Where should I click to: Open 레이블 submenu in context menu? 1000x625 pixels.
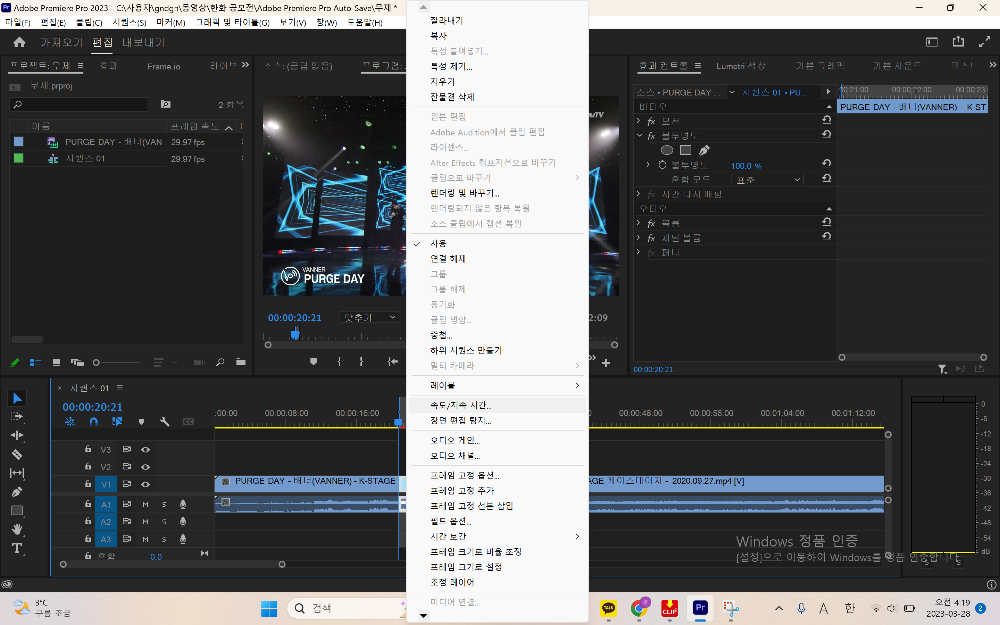(x=496, y=386)
